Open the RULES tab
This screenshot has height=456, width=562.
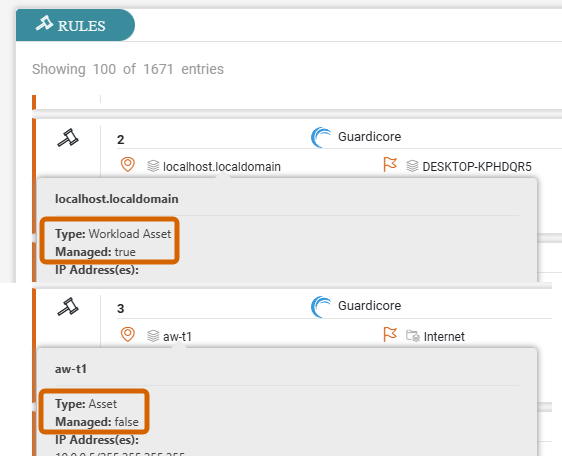[75, 25]
